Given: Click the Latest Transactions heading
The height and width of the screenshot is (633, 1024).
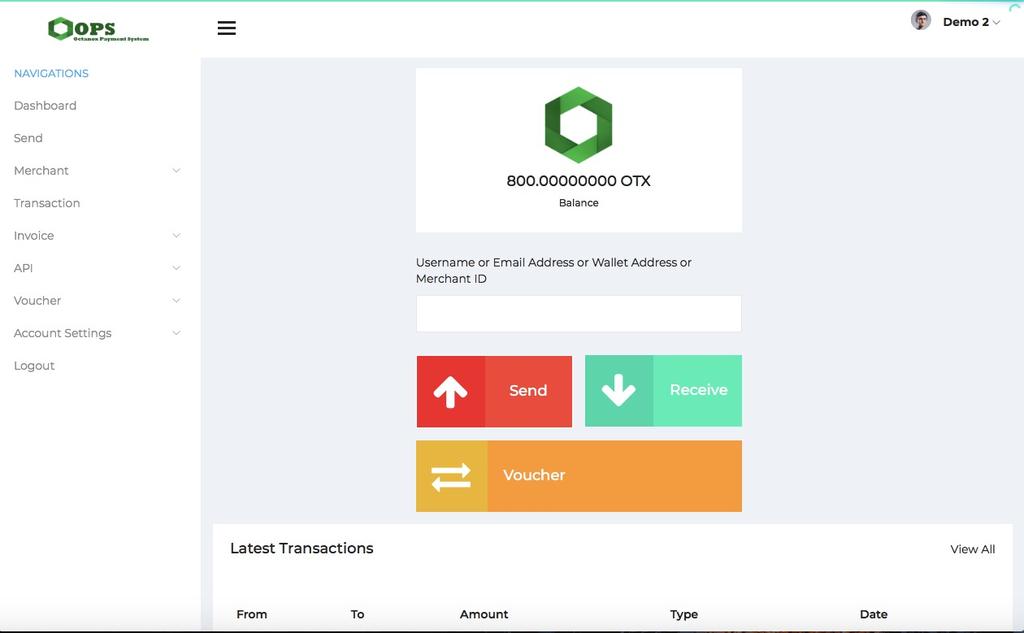Looking at the screenshot, I should pyautogui.click(x=302, y=548).
